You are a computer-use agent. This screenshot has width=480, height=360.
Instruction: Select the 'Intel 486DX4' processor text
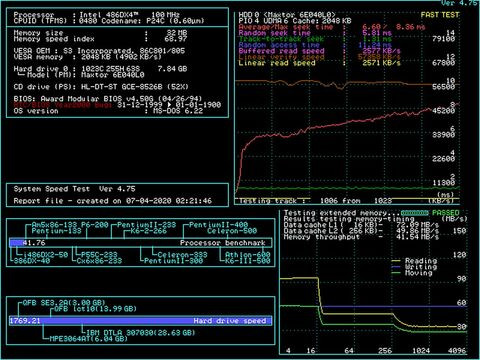pos(109,15)
